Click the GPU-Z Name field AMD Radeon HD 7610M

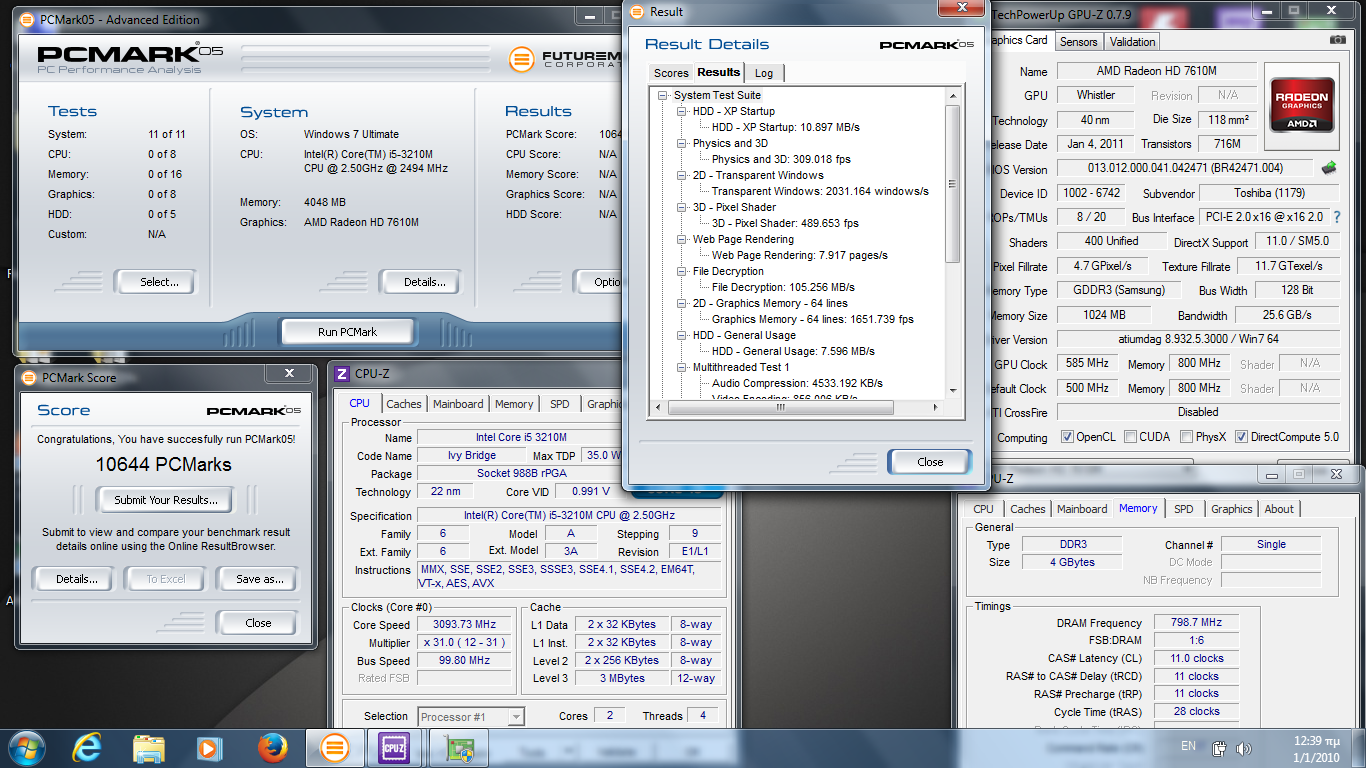click(1156, 71)
